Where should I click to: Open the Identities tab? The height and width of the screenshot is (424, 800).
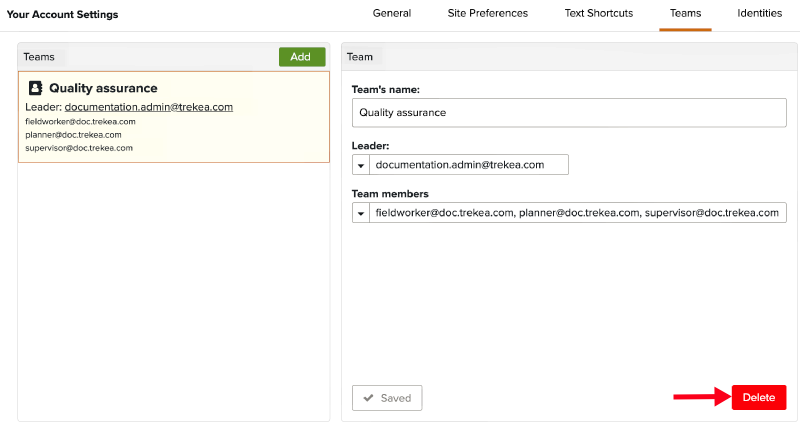click(760, 14)
